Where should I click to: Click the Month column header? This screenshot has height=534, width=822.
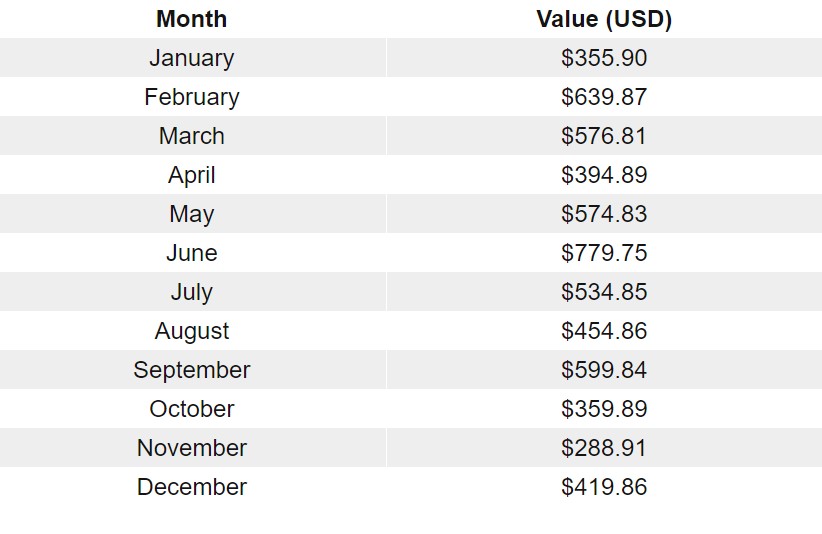[192, 19]
